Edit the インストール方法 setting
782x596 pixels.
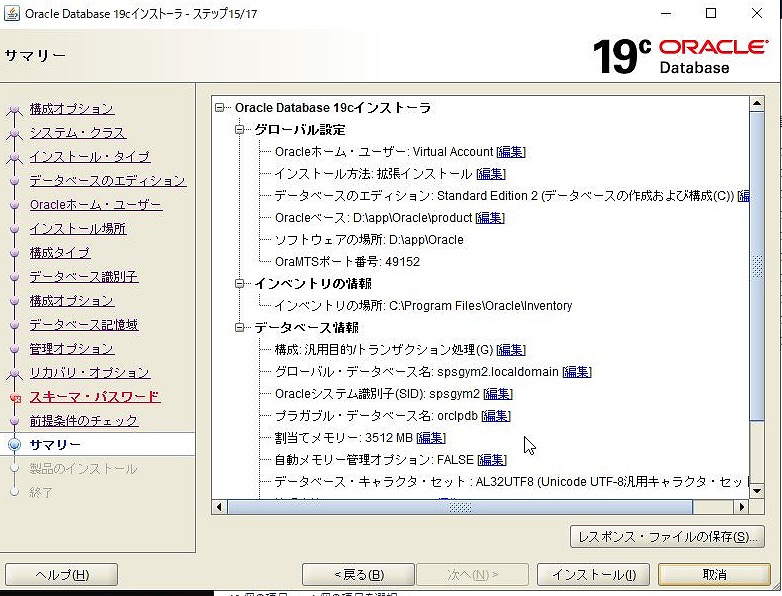(491, 174)
